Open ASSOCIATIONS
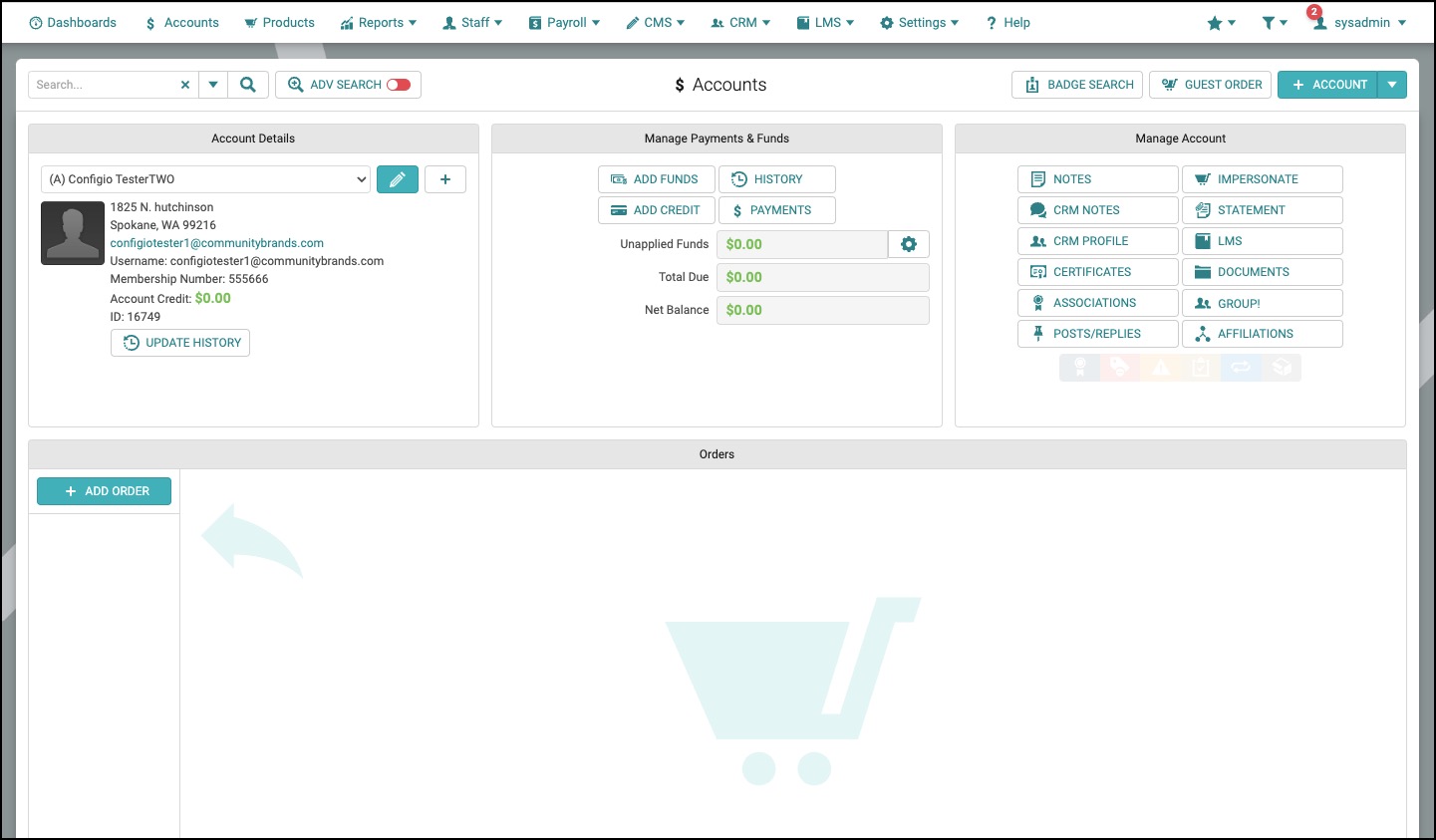 tap(1098, 303)
